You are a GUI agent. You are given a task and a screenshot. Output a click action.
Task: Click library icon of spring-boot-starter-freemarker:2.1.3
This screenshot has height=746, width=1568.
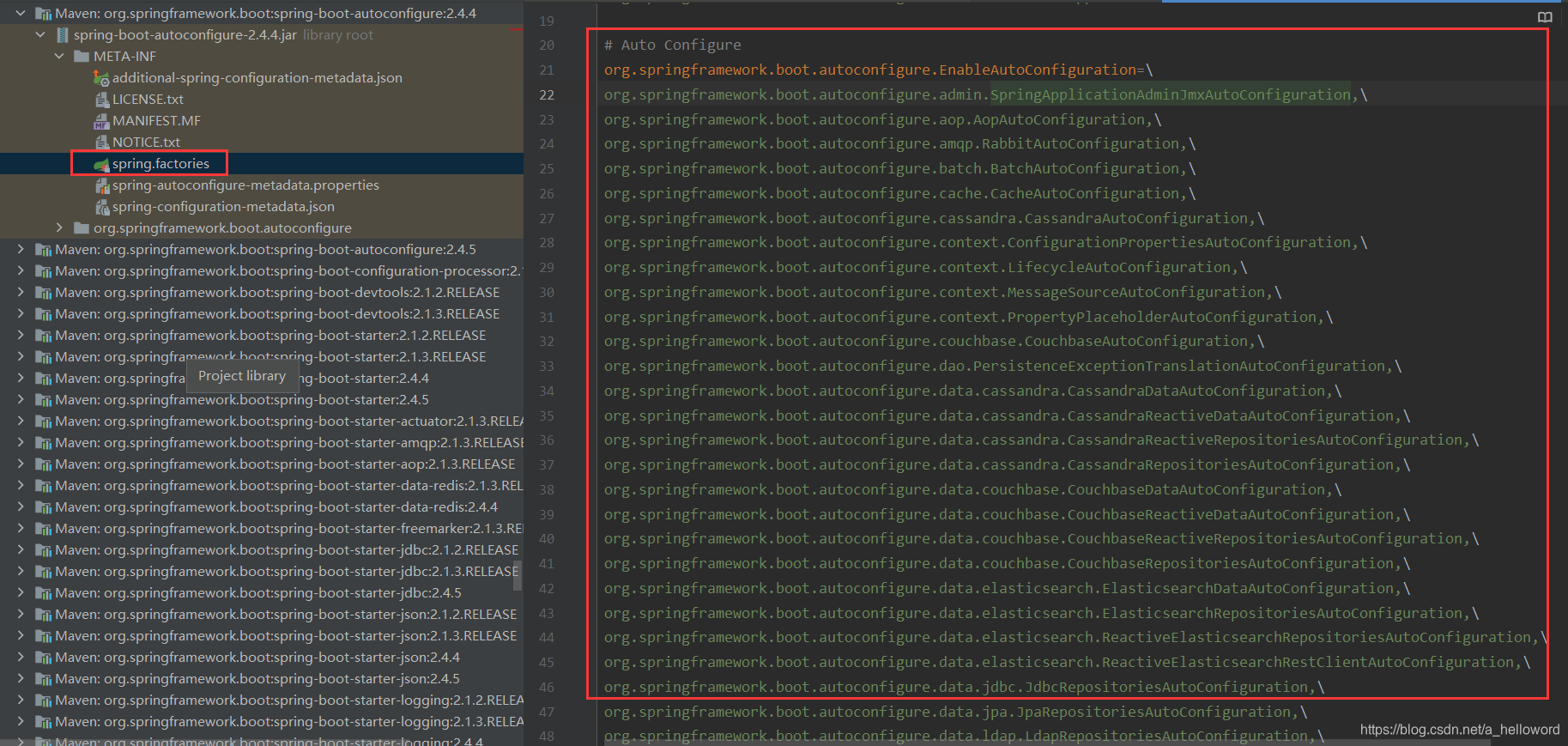pyautogui.click(x=43, y=529)
